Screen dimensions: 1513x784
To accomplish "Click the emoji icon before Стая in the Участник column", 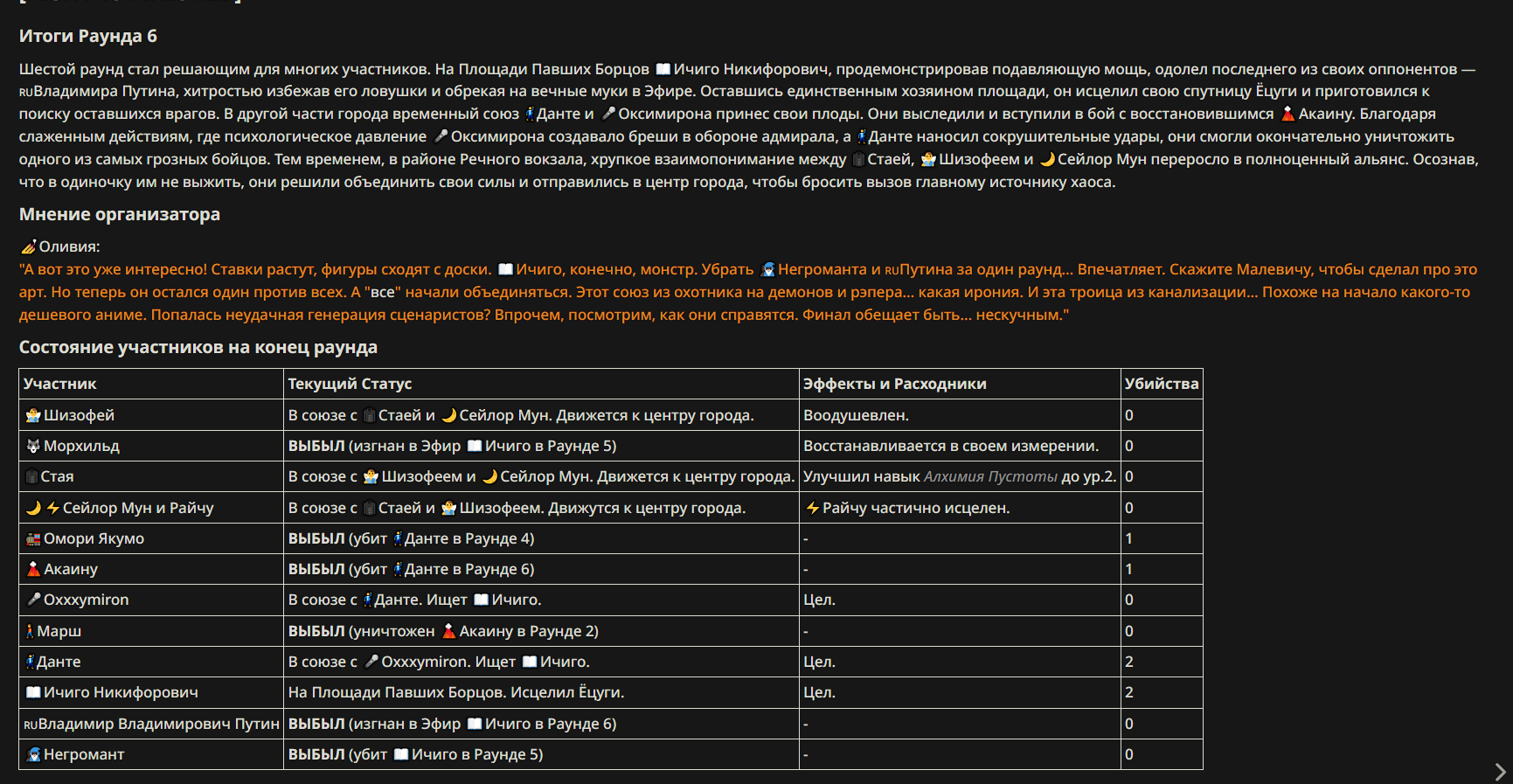I will tap(32, 476).
